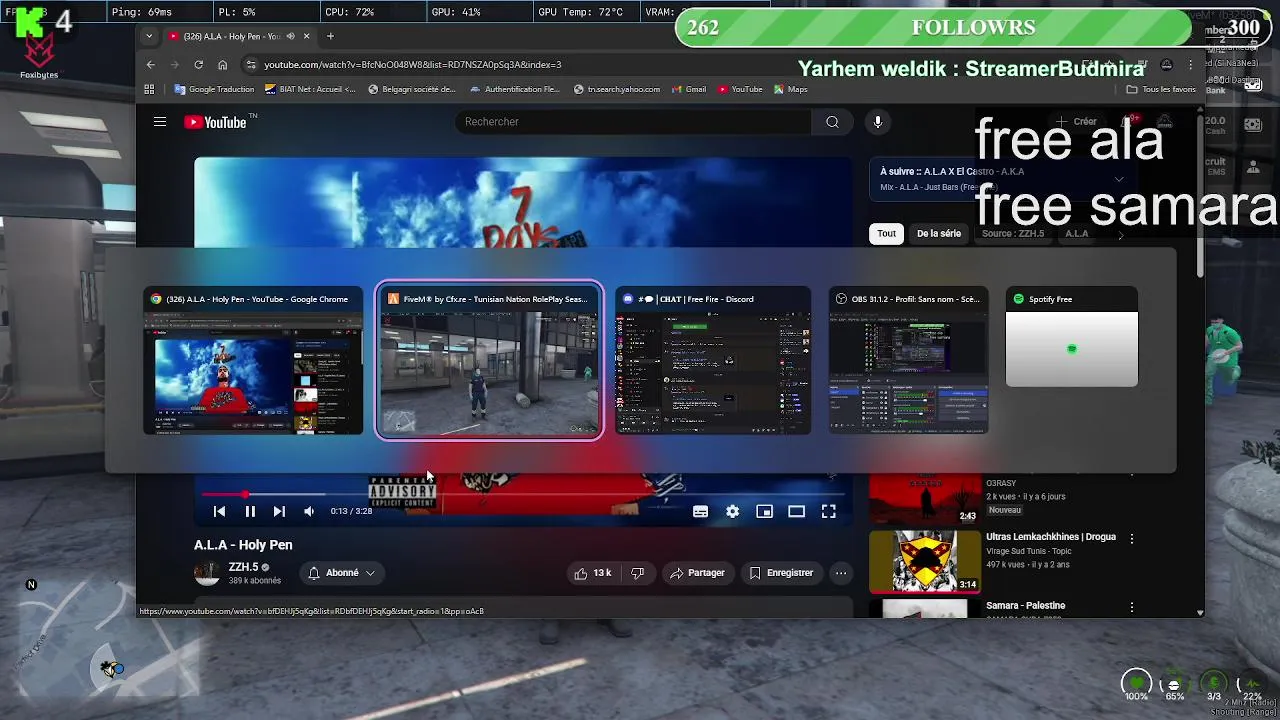Click the Partager share button
This screenshot has width=1280, height=720.
tap(697, 573)
